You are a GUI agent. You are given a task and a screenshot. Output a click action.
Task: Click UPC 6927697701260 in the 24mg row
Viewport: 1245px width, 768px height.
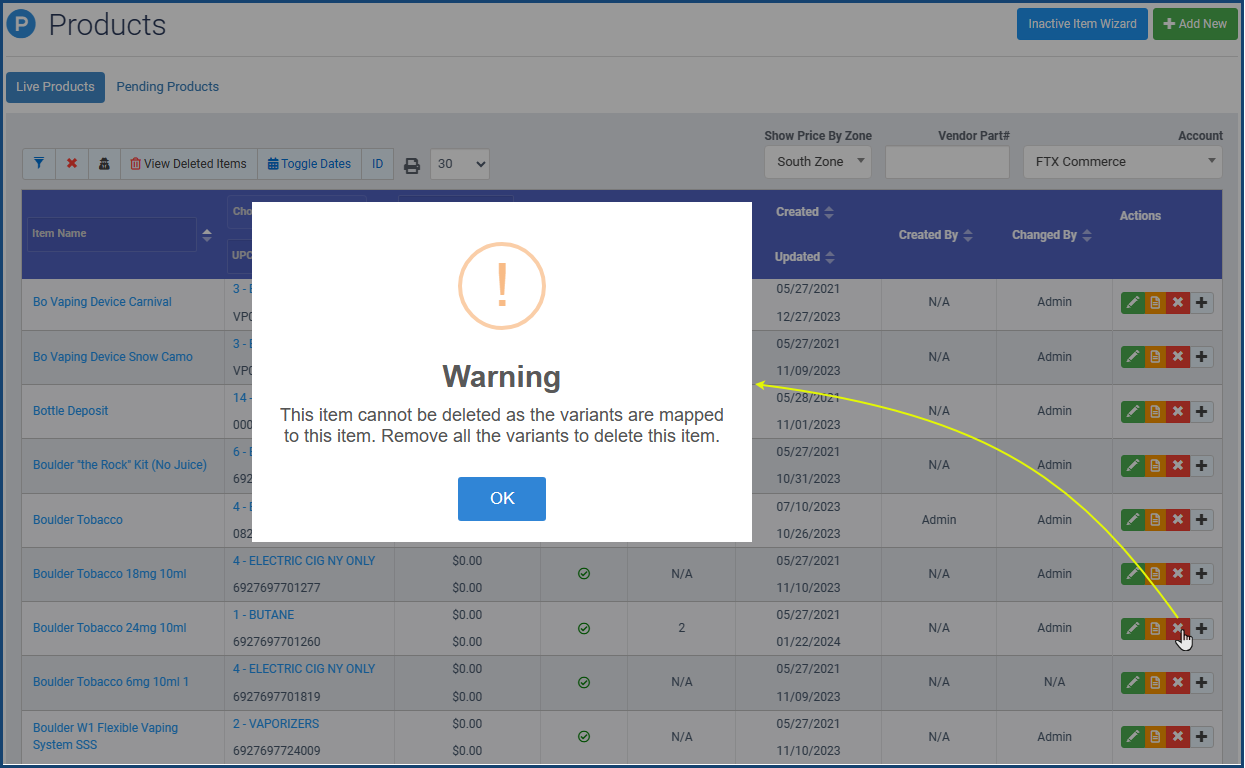click(x=277, y=642)
